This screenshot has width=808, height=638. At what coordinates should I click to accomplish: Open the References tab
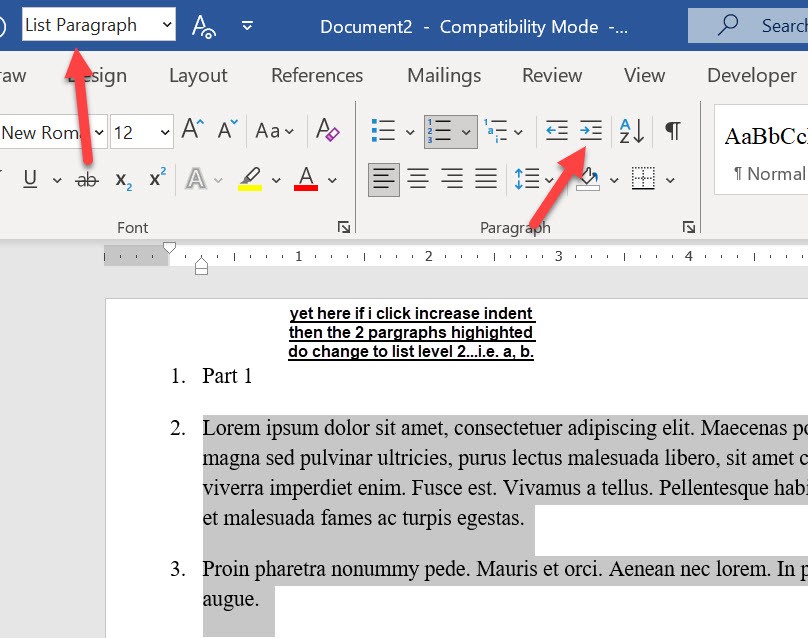tap(317, 76)
